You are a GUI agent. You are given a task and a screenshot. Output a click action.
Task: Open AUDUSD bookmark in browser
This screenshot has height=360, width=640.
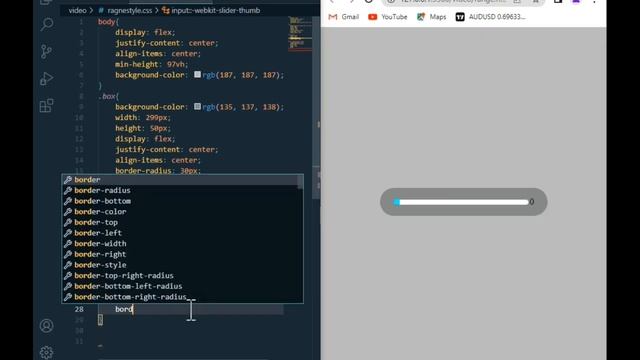click(x=491, y=17)
